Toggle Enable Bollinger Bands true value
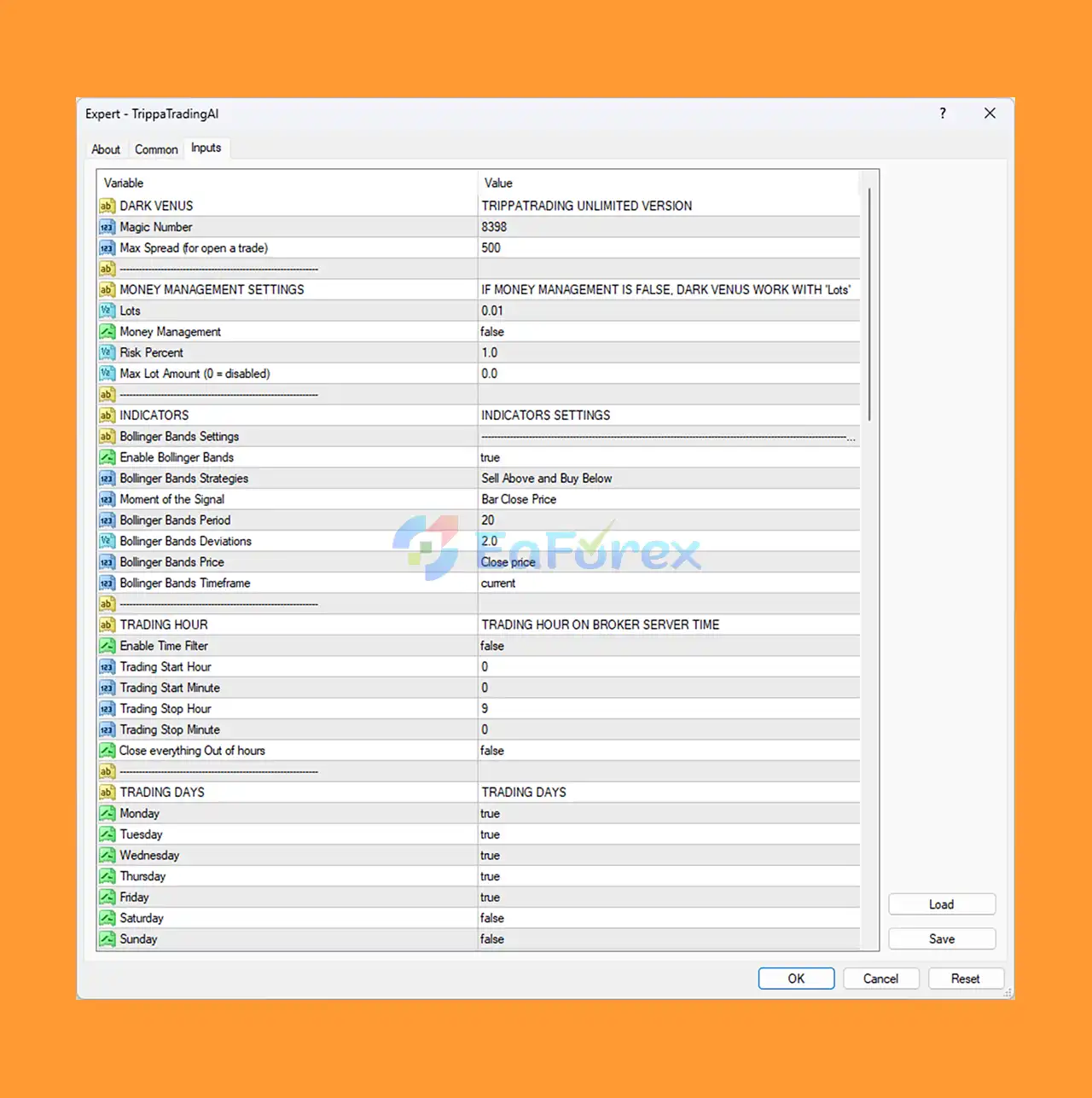 (669, 457)
